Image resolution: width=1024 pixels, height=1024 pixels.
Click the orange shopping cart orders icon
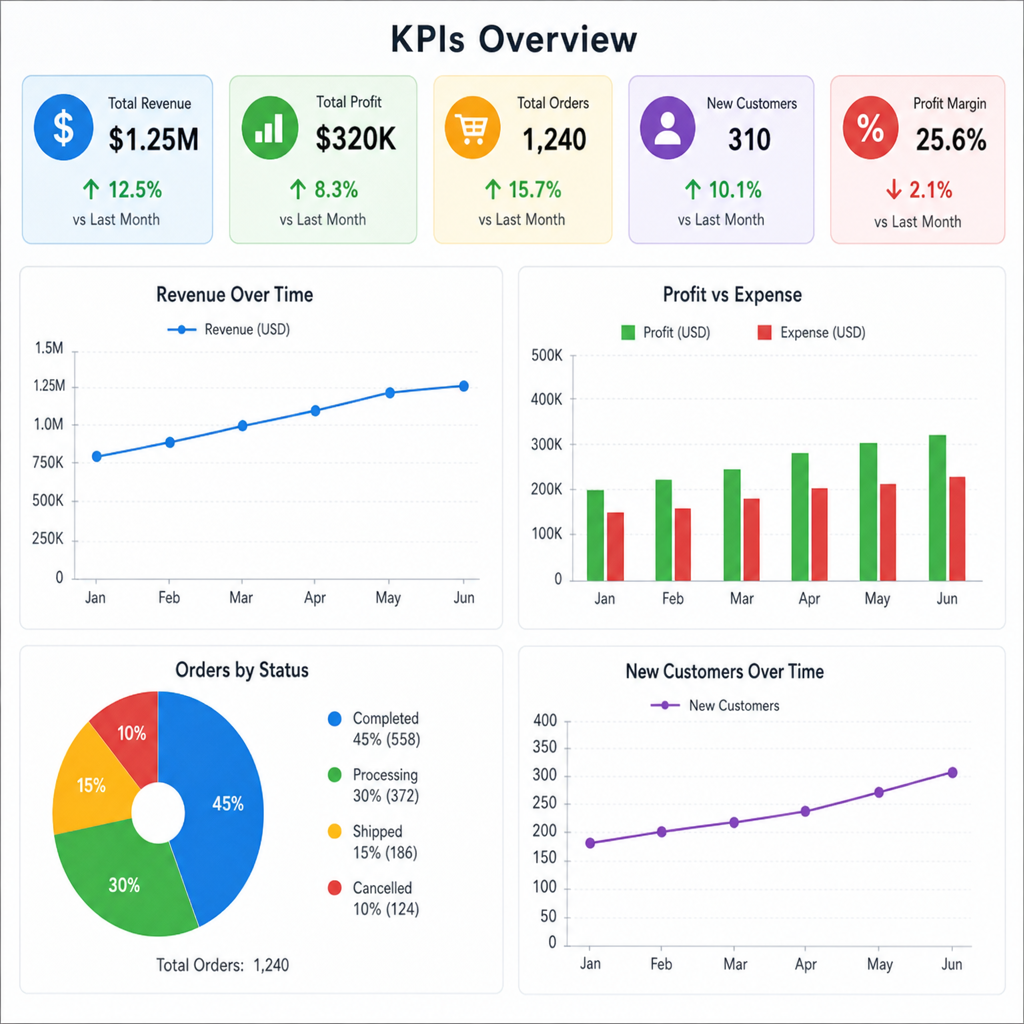tap(472, 128)
